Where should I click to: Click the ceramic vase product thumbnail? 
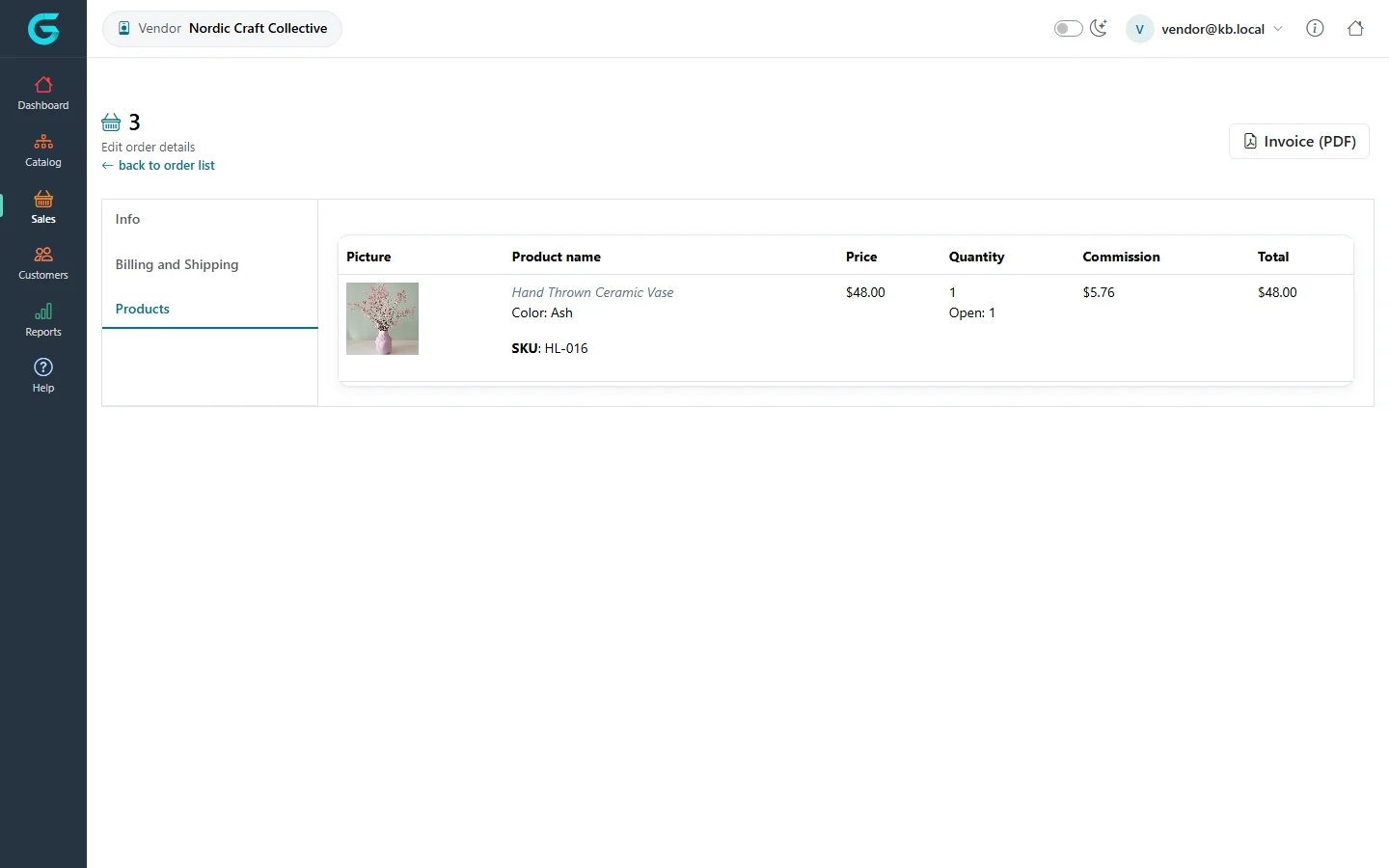click(x=382, y=318)
